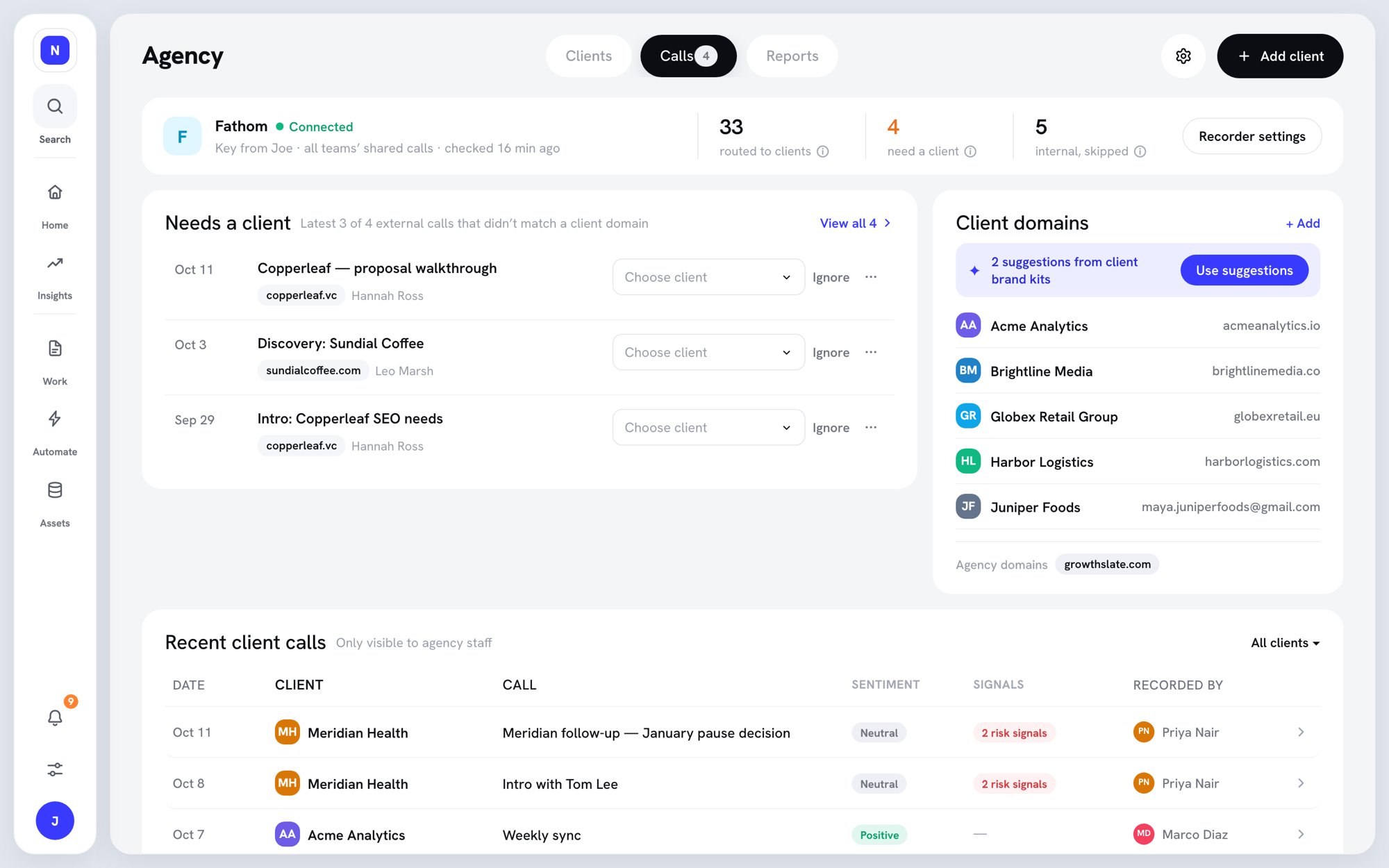This screenshot has width=1389, height=868.
Task: Click 2 risk signals on Oct 11 row
Action: pos(1014,733)
